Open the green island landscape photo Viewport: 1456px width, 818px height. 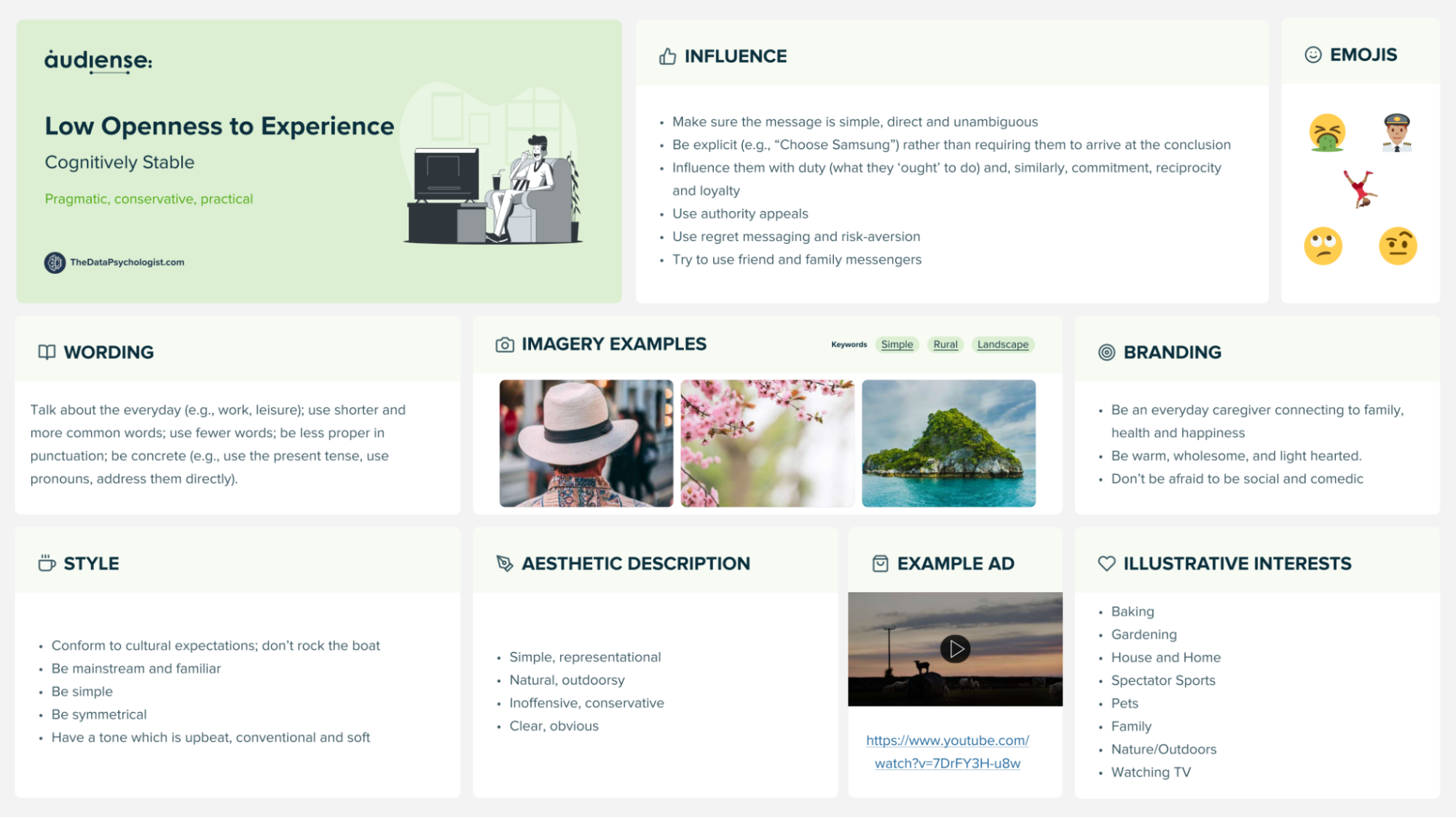948,443
